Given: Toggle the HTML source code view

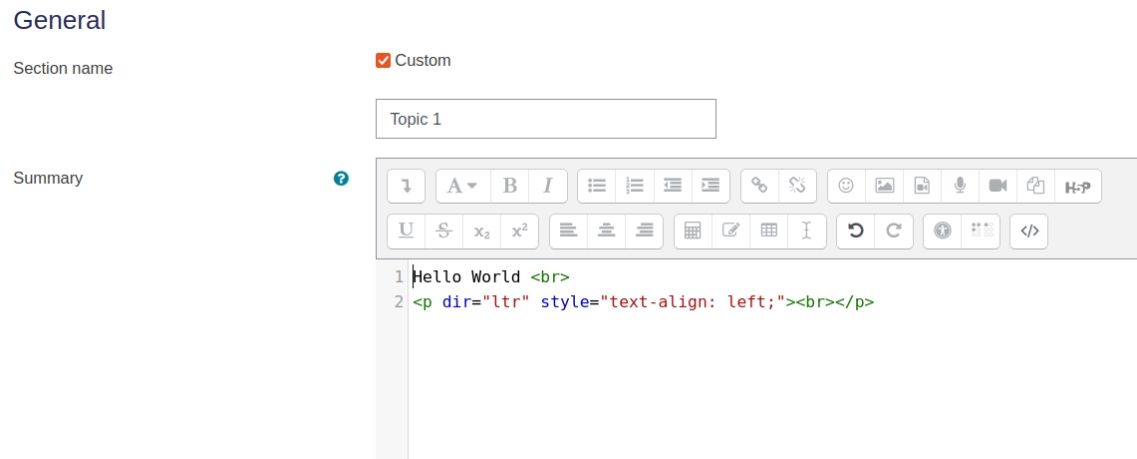Looking at the screenshot, I should [1029, 231].
